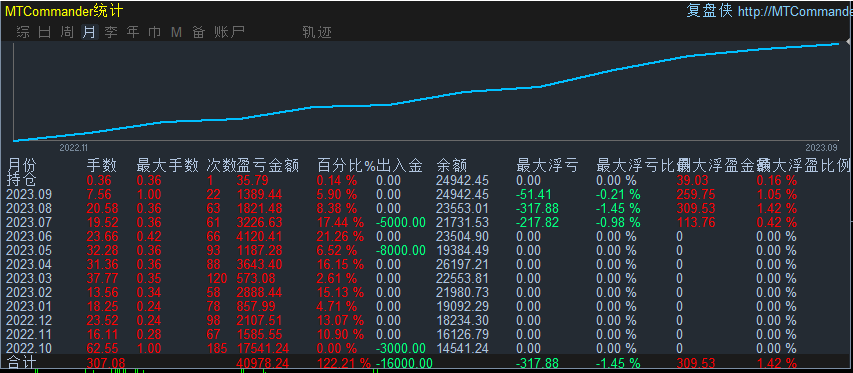Select the 2023.06 month row
Image resolution: width=853 pixels, height=373 pixels.
click(x=426, y=236)
